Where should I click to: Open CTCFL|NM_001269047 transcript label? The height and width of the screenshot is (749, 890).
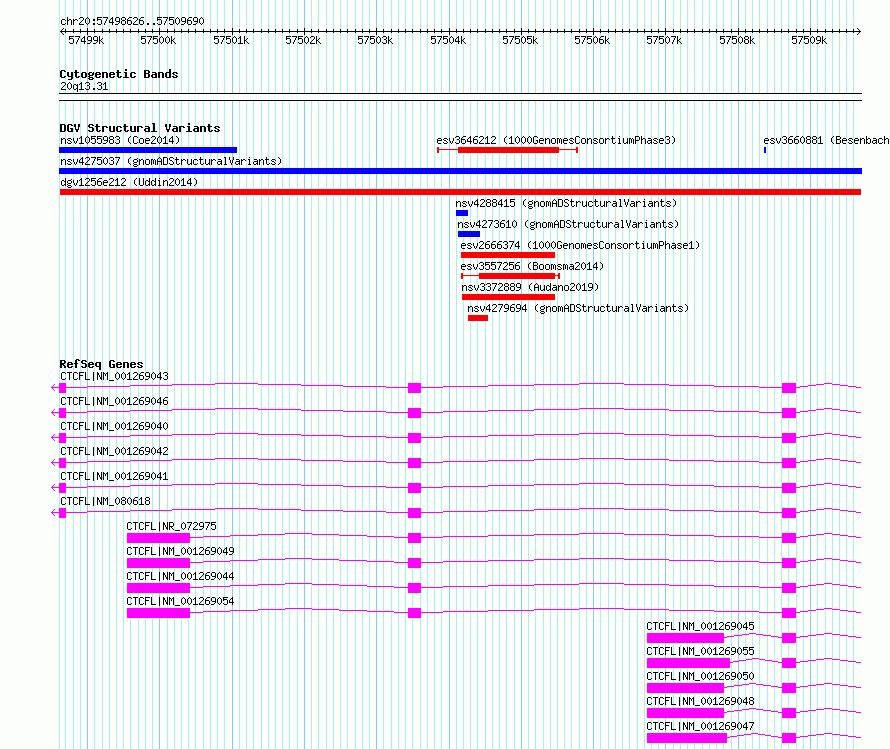(x=700, y=726)
